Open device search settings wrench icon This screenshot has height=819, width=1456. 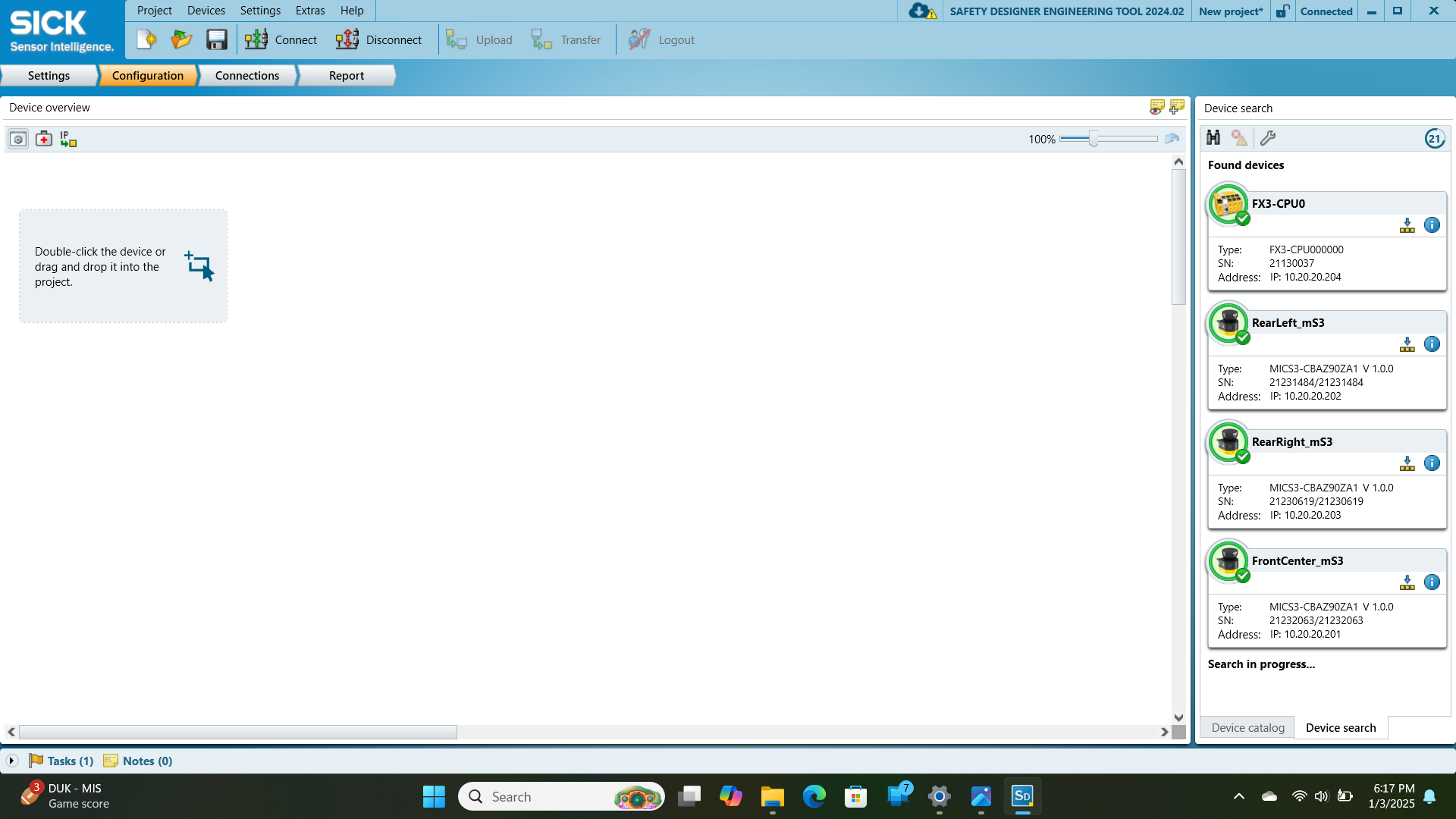pos(1268,137)
